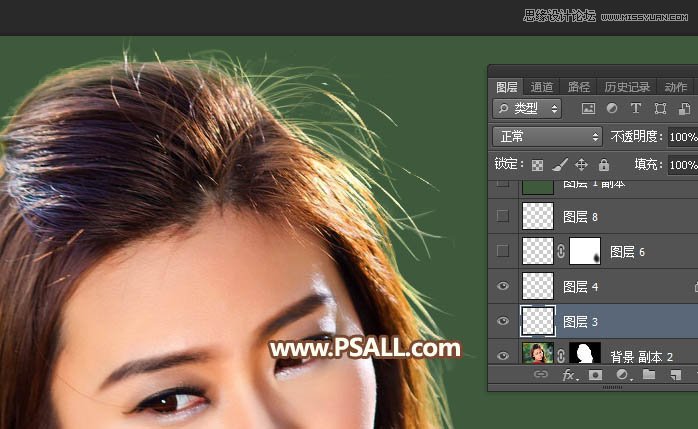Click layer name 图层 3
This screenshot has height=429, width=698.
click(580, 322)
